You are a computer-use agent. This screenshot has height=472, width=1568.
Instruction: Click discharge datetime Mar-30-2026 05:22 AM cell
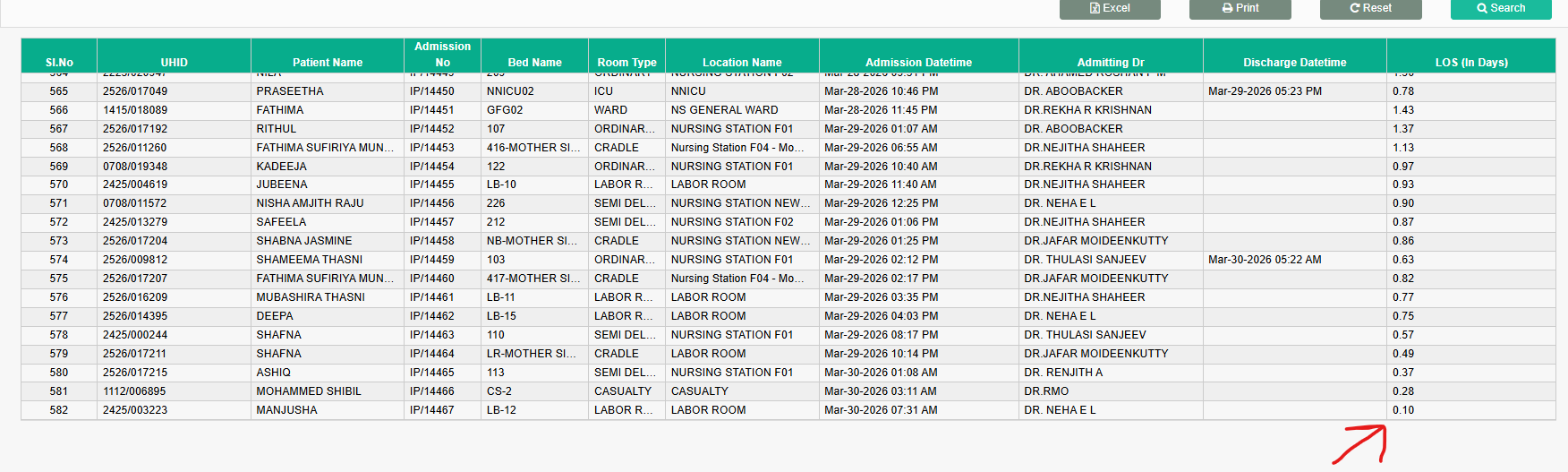1265,260
